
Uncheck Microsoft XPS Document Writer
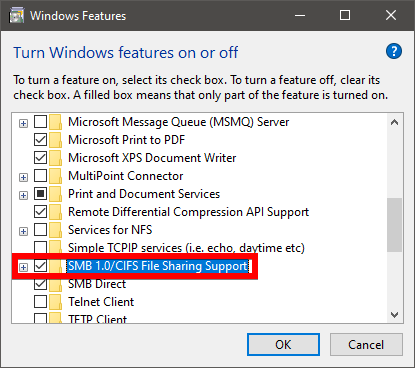[40, 158]
